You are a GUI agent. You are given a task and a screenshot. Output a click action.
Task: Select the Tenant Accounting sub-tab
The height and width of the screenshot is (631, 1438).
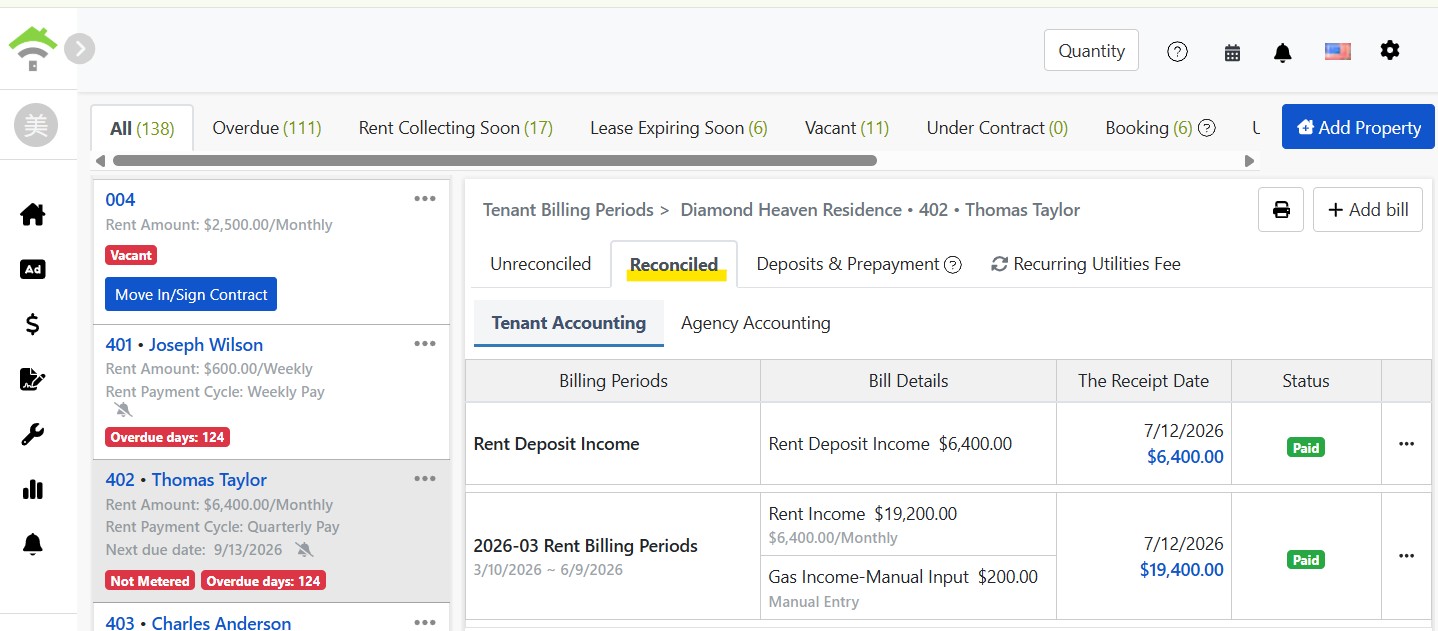569,323
